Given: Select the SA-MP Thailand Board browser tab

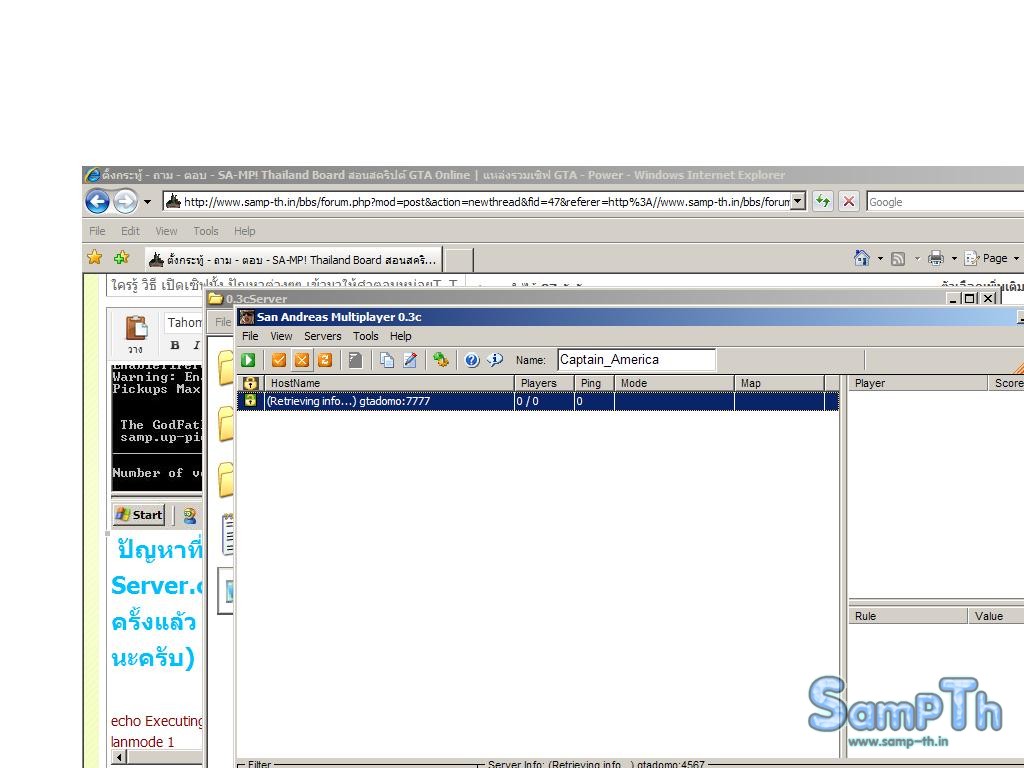Looking at the screenshot, I should pyautogui.click(x=293, y=259).
